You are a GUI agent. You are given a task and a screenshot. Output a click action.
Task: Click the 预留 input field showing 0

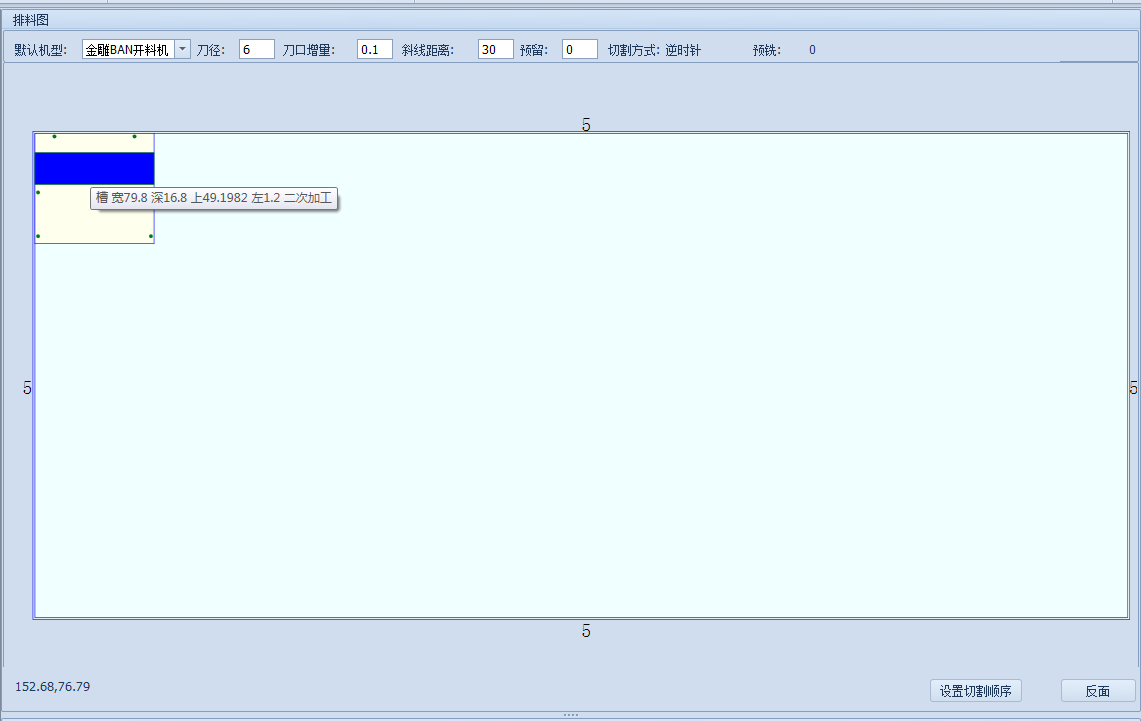tap(580, 49)
